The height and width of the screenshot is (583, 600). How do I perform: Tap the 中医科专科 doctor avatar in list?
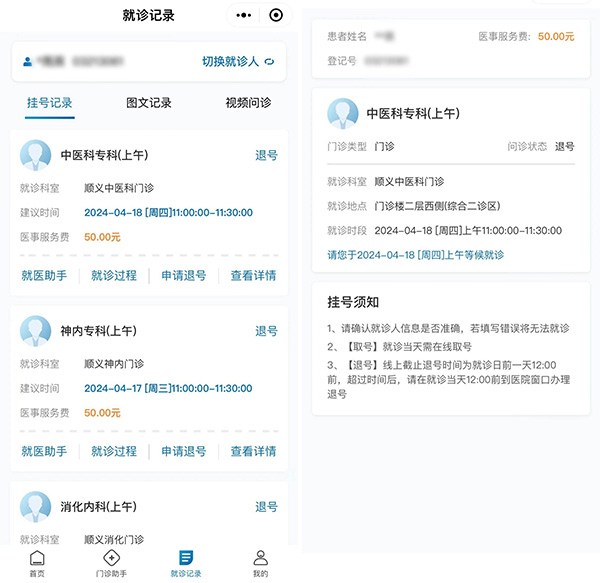(36, 155)
